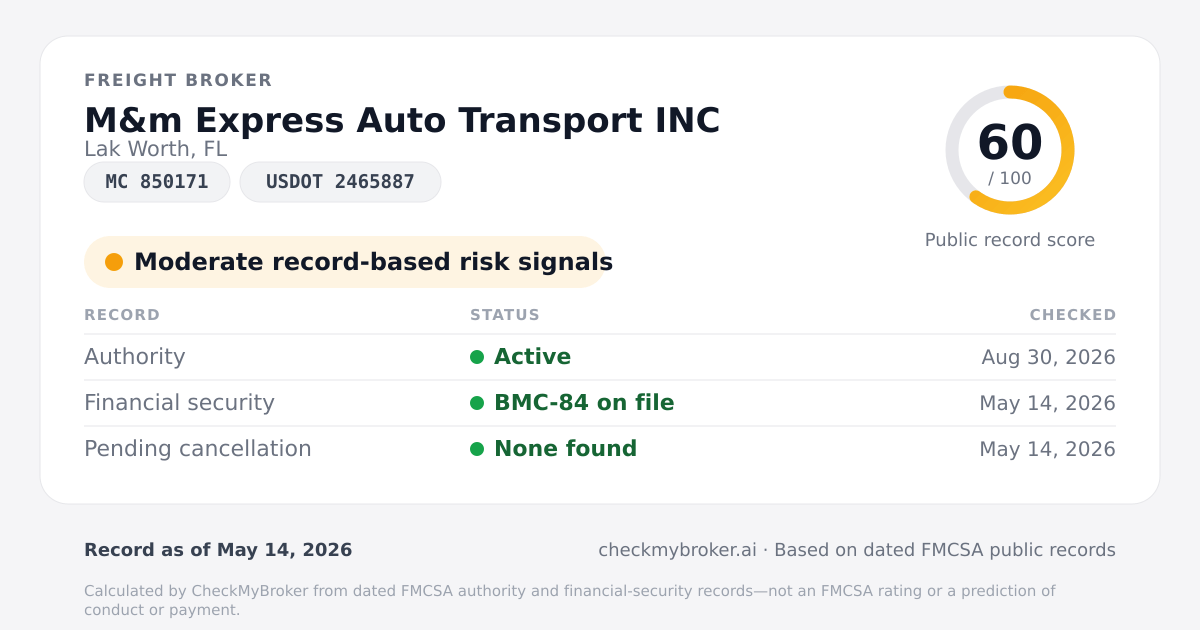Select the USDOT 2465887 badge
Screen dimensions: 1200x630
[340, 182]
